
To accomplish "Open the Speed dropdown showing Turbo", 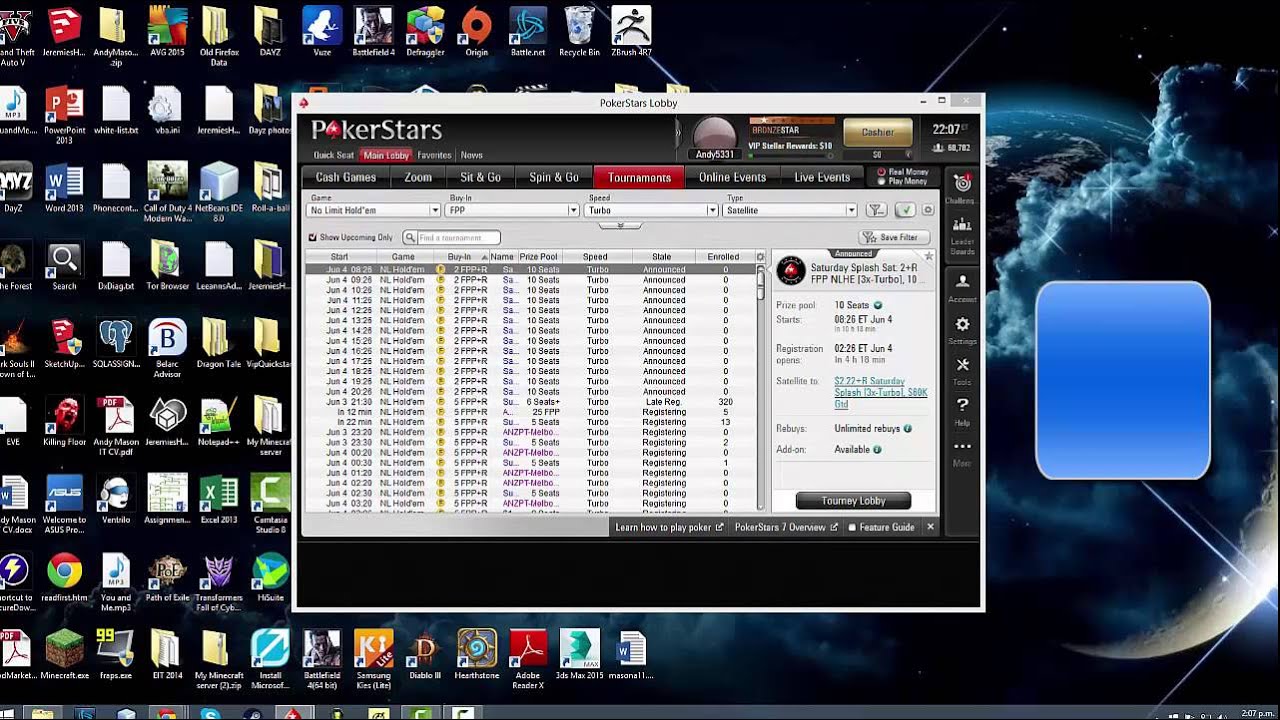I will [x=652, y=210].
